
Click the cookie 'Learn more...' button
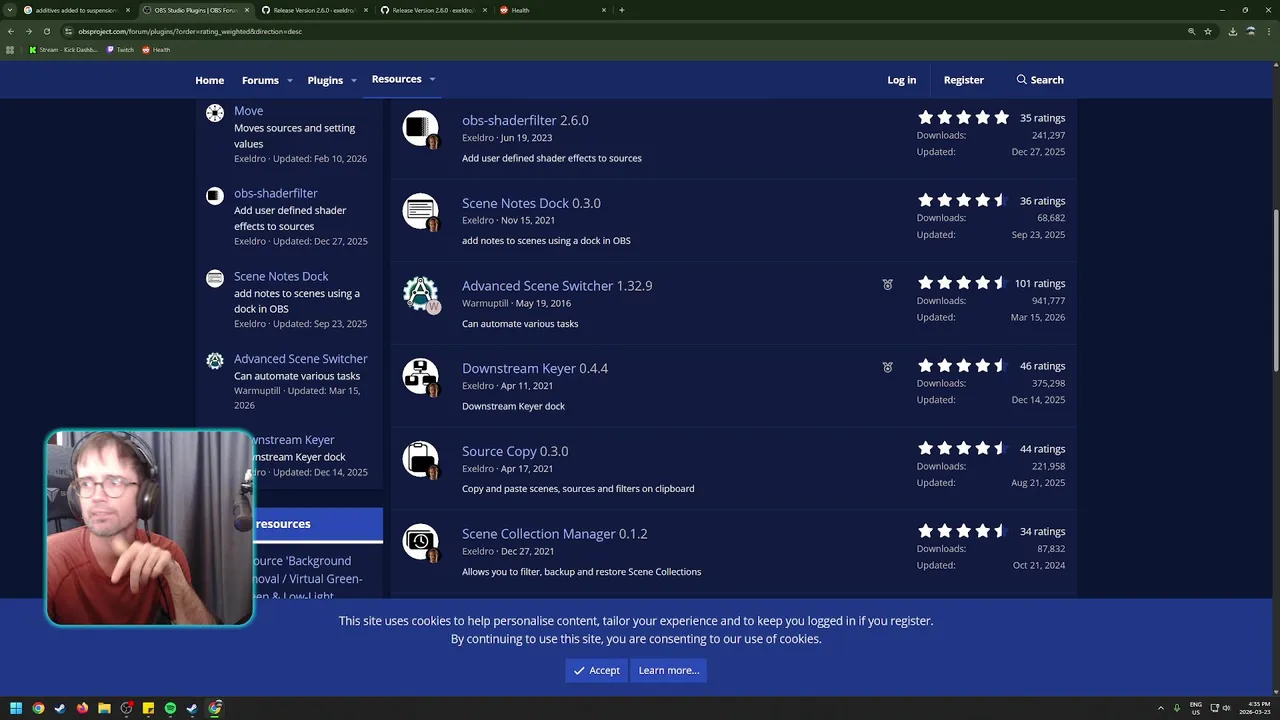point(668,670)
